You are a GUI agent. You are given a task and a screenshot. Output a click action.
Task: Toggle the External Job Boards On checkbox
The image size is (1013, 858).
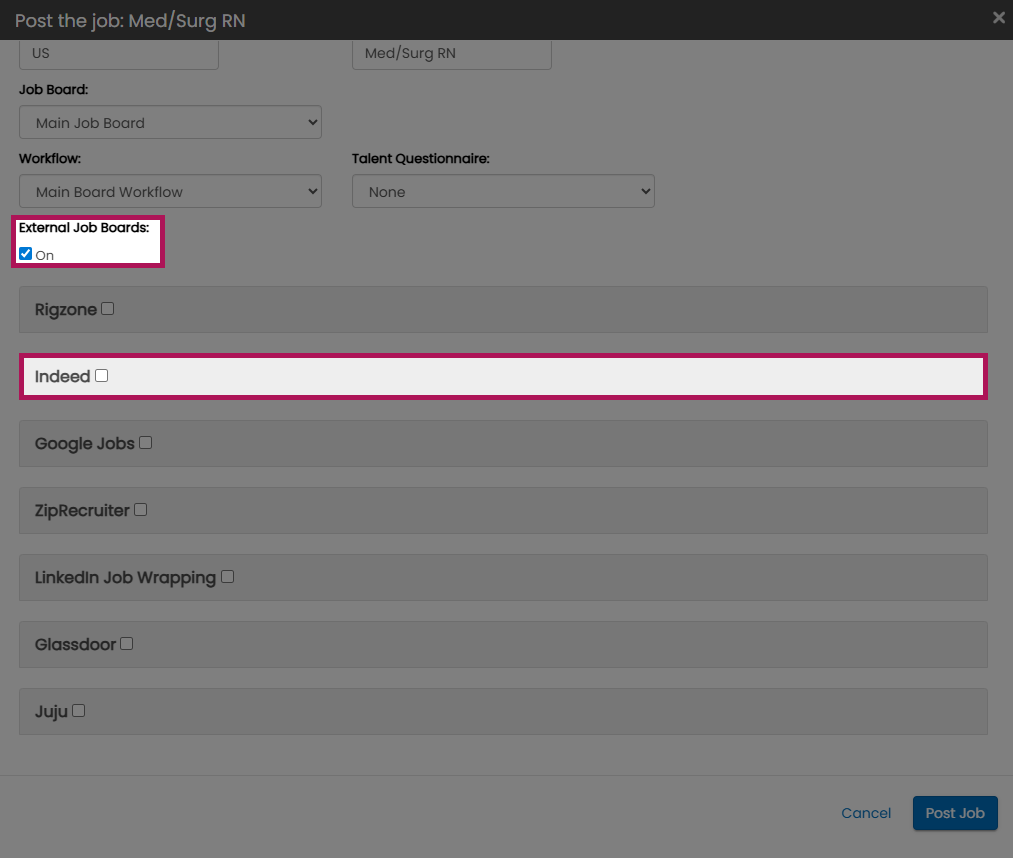[x=26, y=253]
